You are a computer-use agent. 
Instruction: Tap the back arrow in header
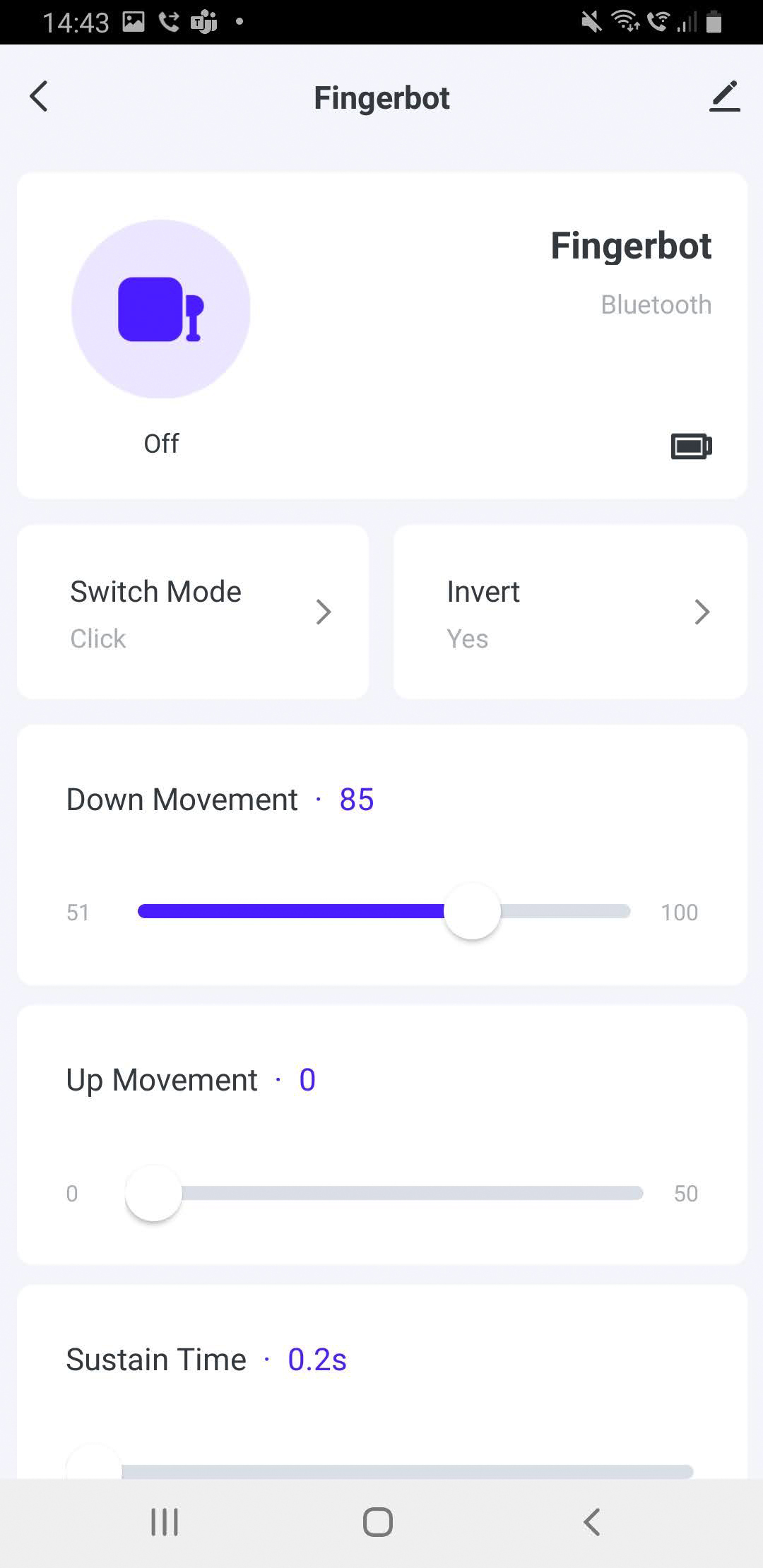coord(39,97)
